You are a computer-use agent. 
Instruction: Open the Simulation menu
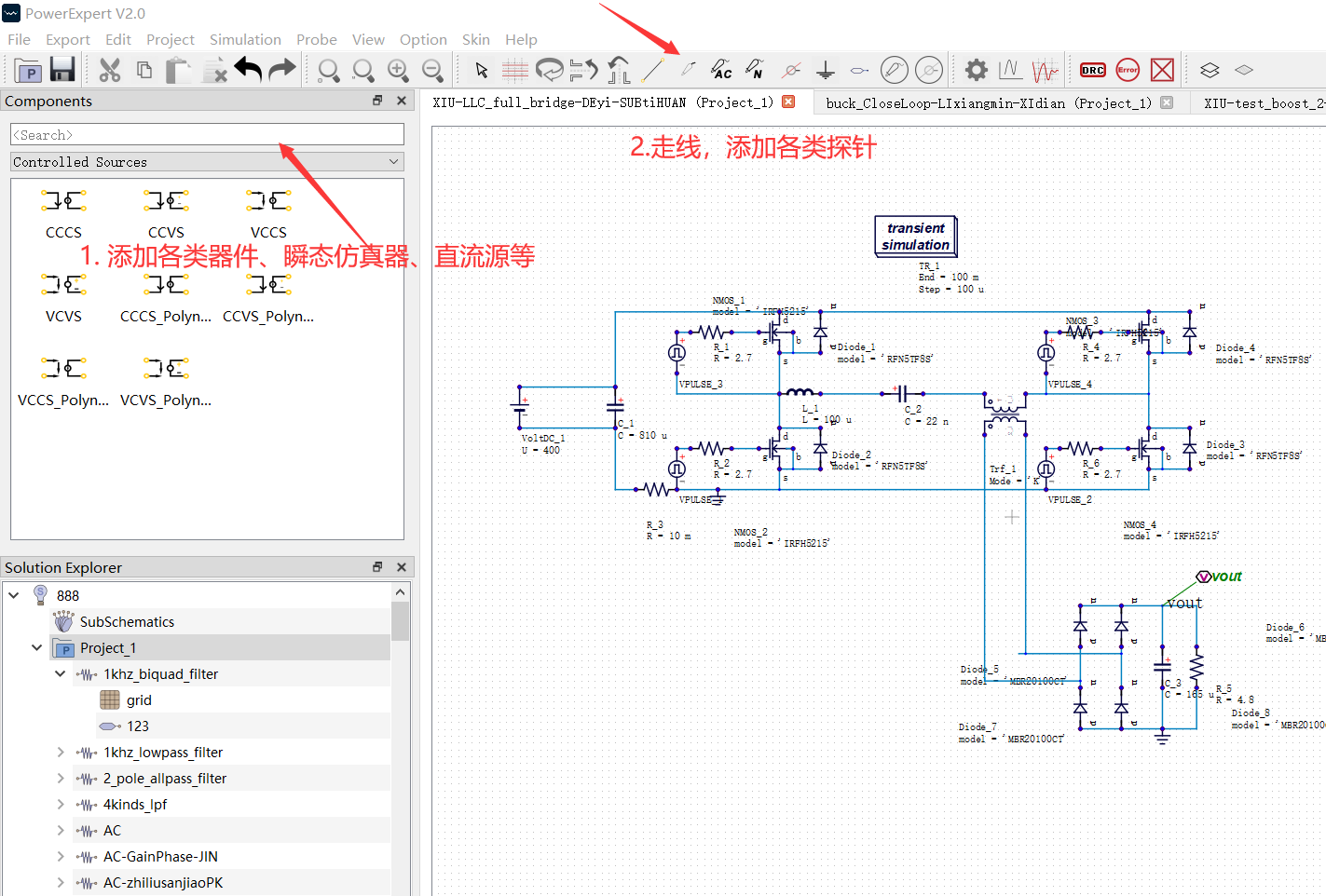pyautogui.click(x=245, y=39)
